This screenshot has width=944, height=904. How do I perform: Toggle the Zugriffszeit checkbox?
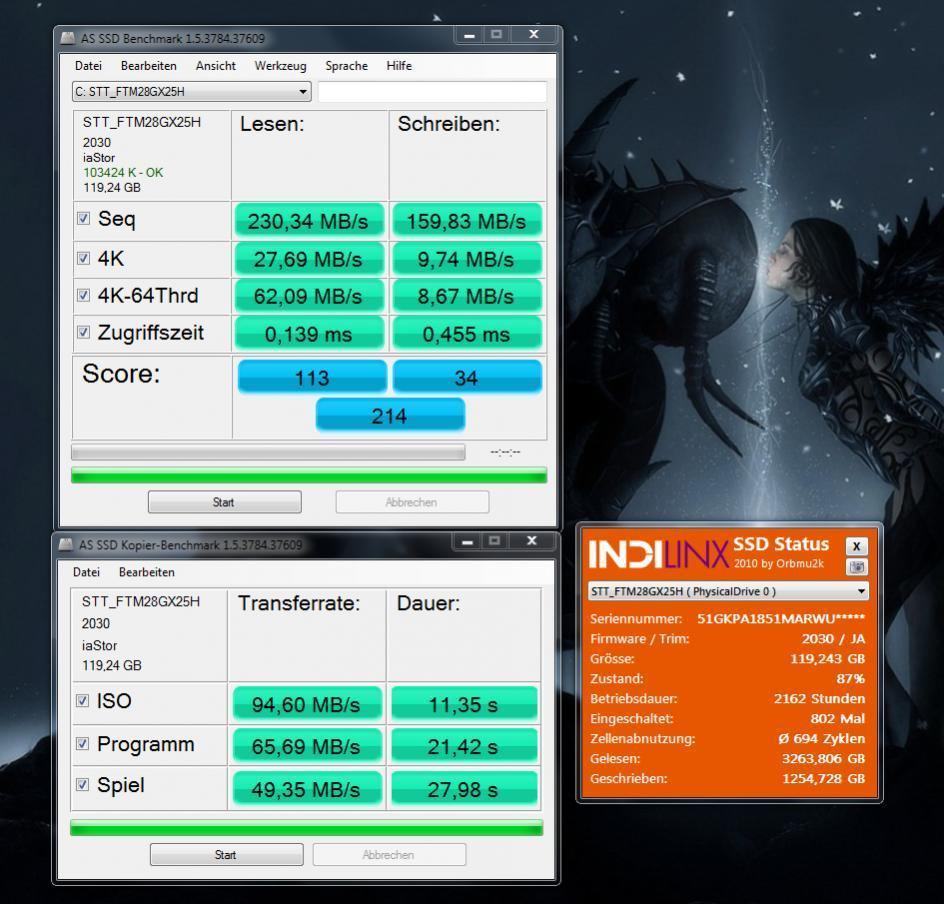(x=84, y=332)
